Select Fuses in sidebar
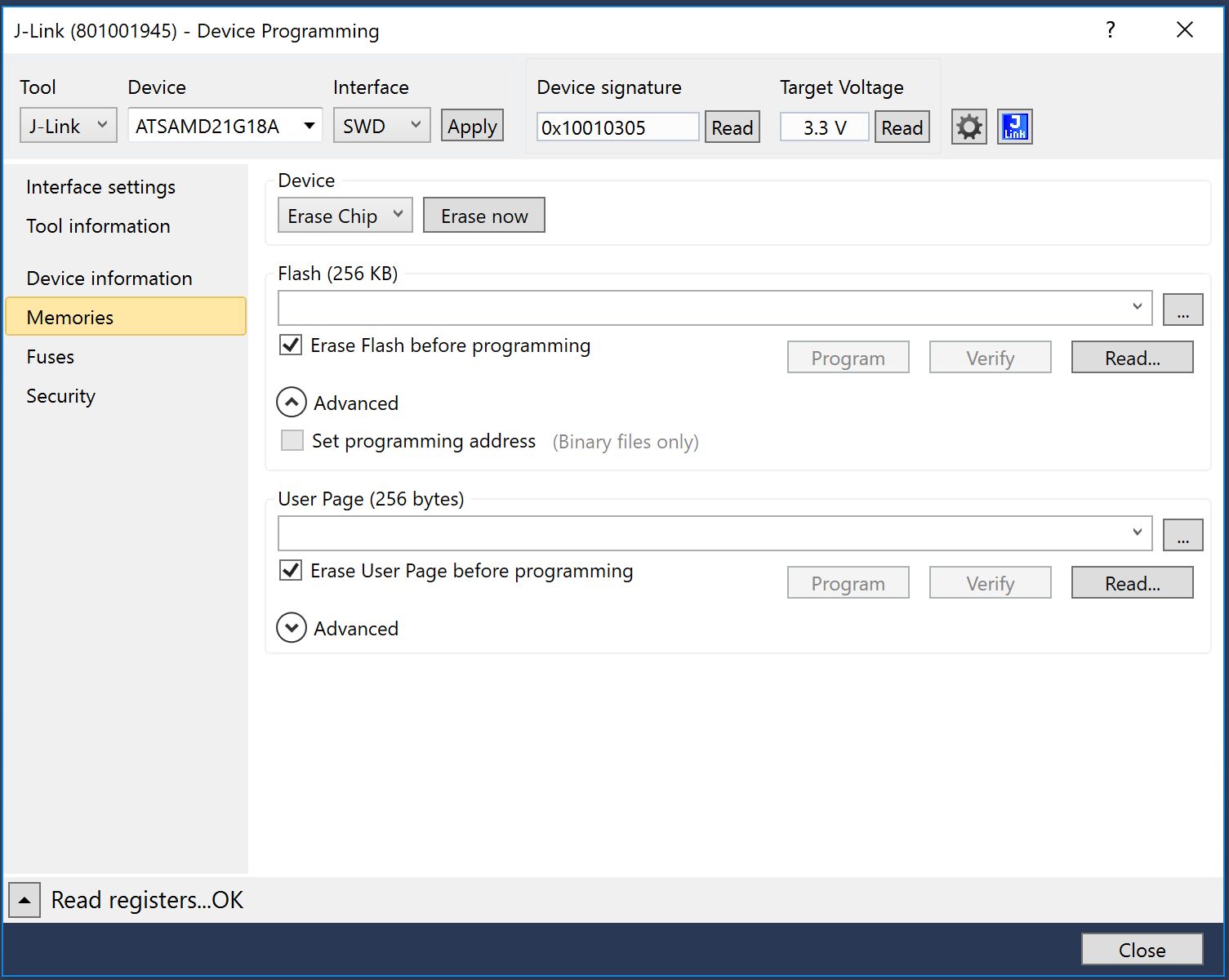Viewport: 1229px width, 980px height. (x=126, y=357)
